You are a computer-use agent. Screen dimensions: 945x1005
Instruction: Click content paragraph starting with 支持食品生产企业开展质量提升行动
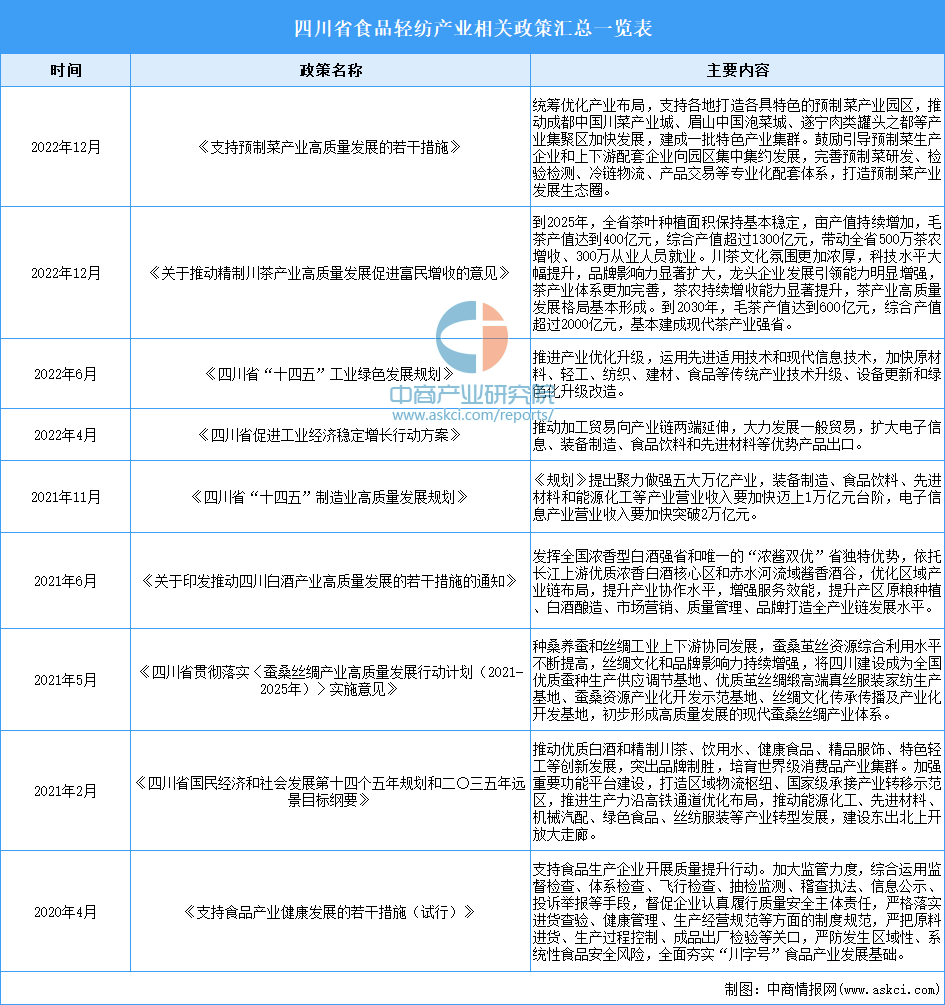coord(737,911)
